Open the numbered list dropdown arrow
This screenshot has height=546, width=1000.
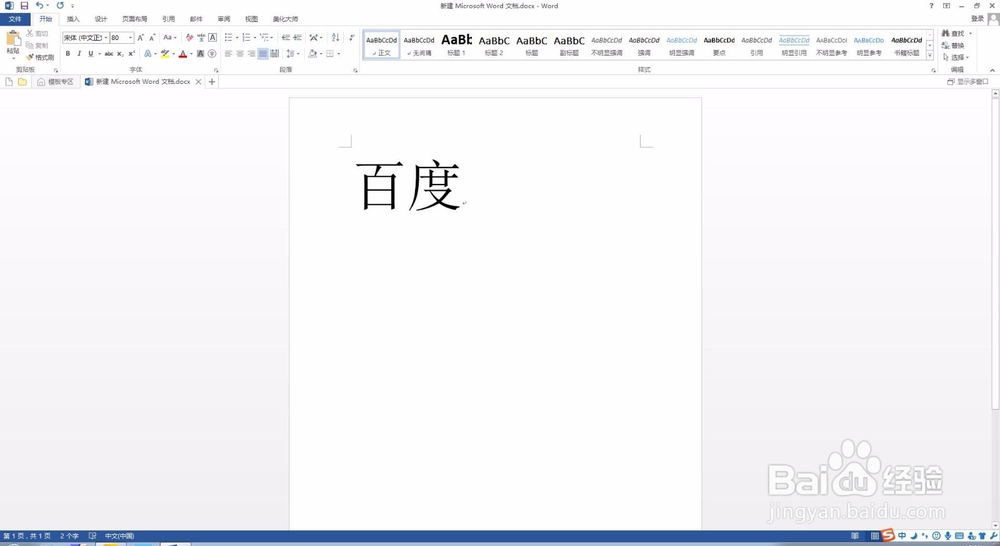(254, 38)
